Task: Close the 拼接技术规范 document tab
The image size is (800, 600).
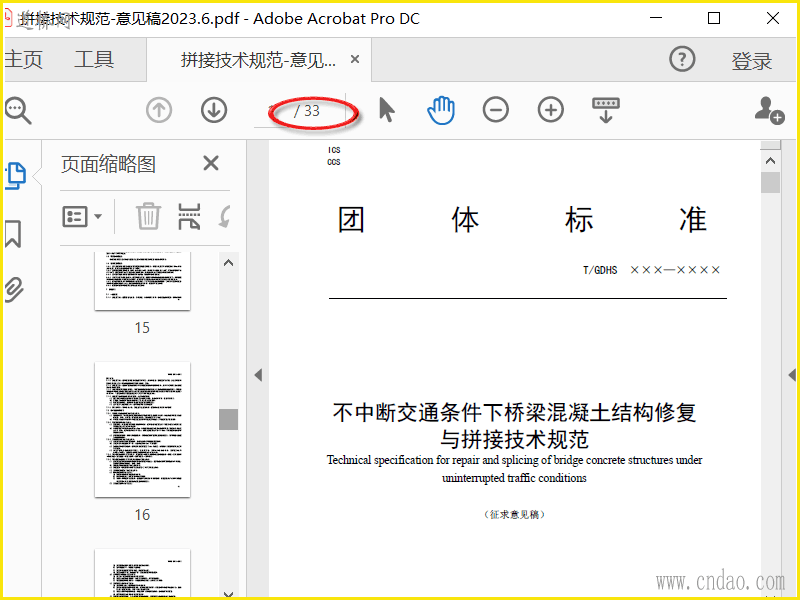Action: 355,59
